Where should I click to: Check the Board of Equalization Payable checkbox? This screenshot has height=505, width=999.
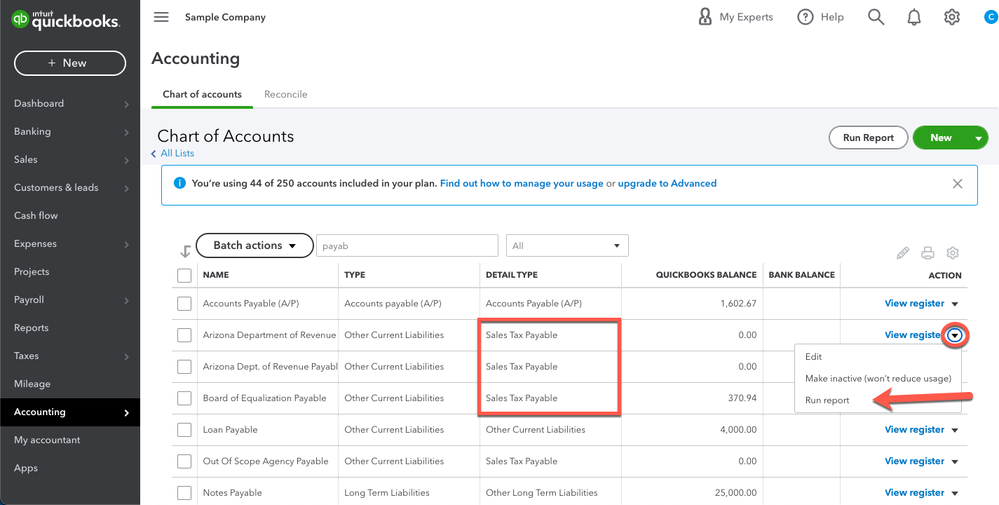[184, 398]
